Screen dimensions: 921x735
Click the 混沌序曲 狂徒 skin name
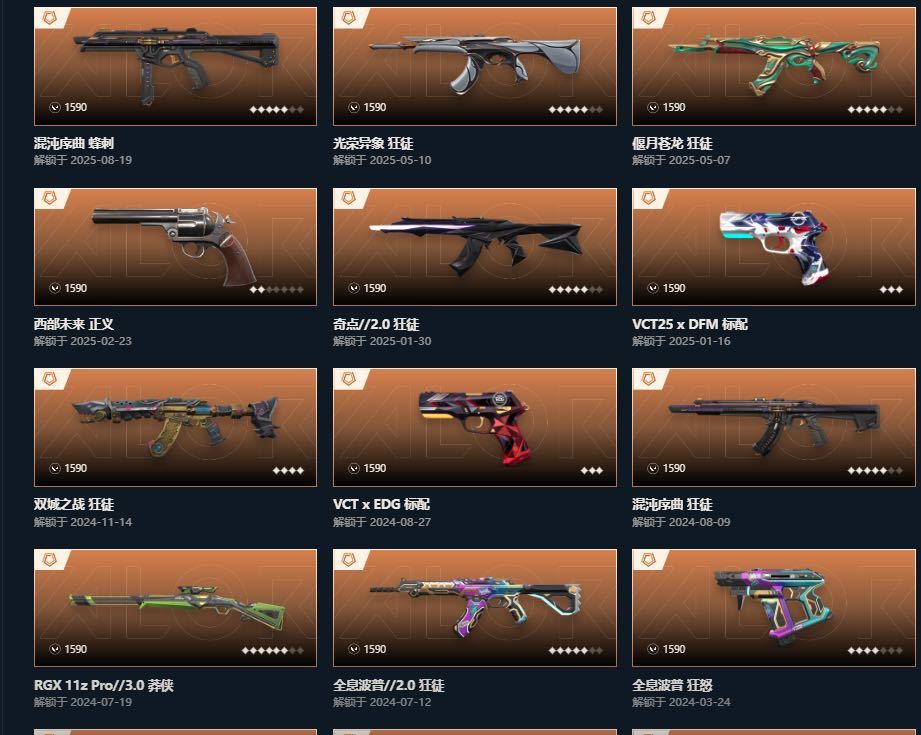pyautogui.click(x=672, y=505)
